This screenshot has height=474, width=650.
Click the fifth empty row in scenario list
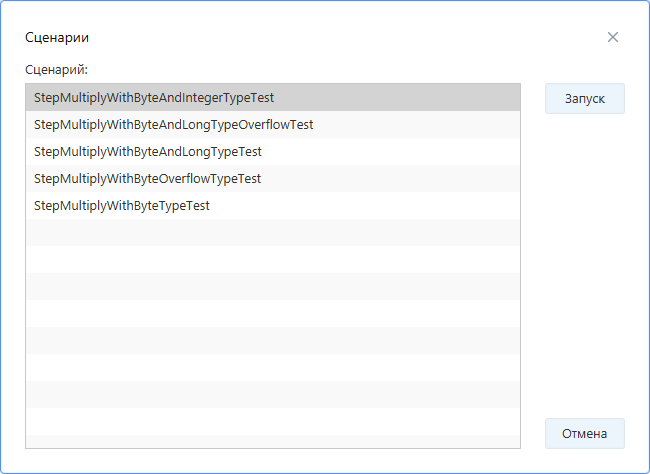272,341
